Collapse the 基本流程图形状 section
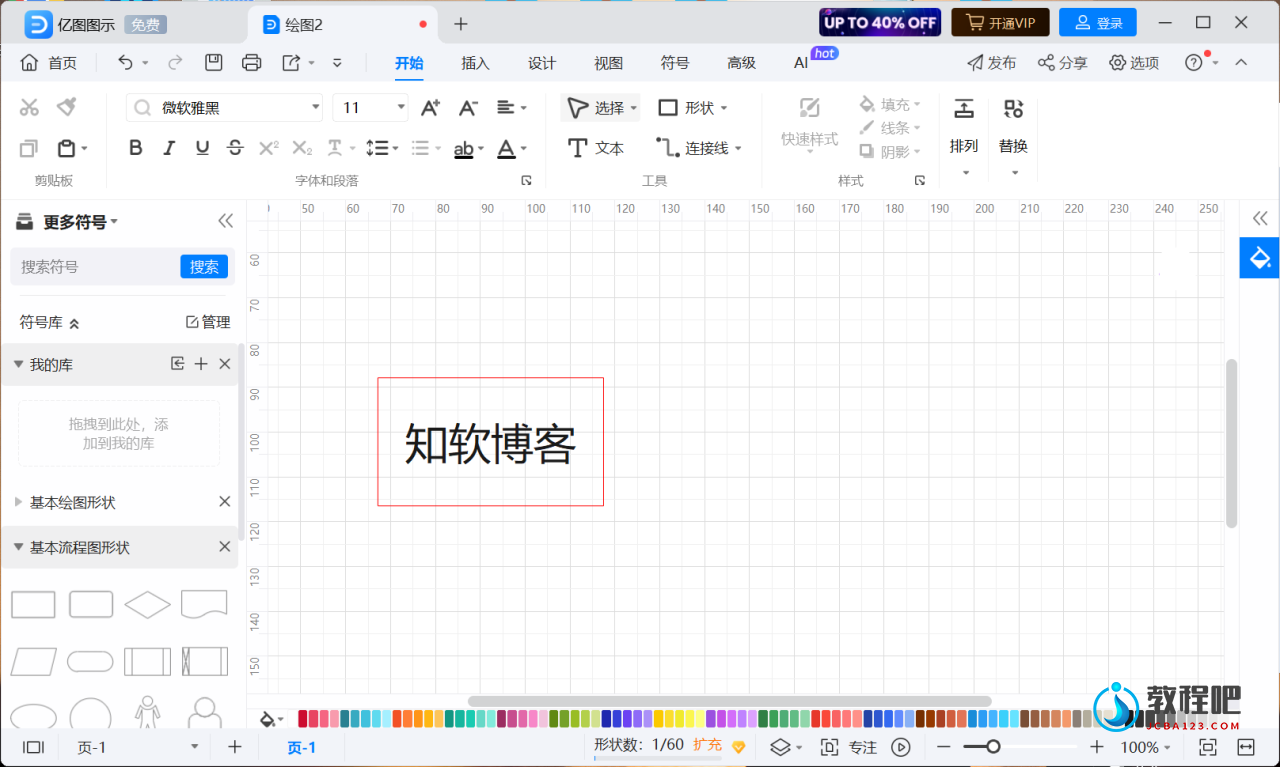The image size is (1280, 767). (x=18, y=547)
